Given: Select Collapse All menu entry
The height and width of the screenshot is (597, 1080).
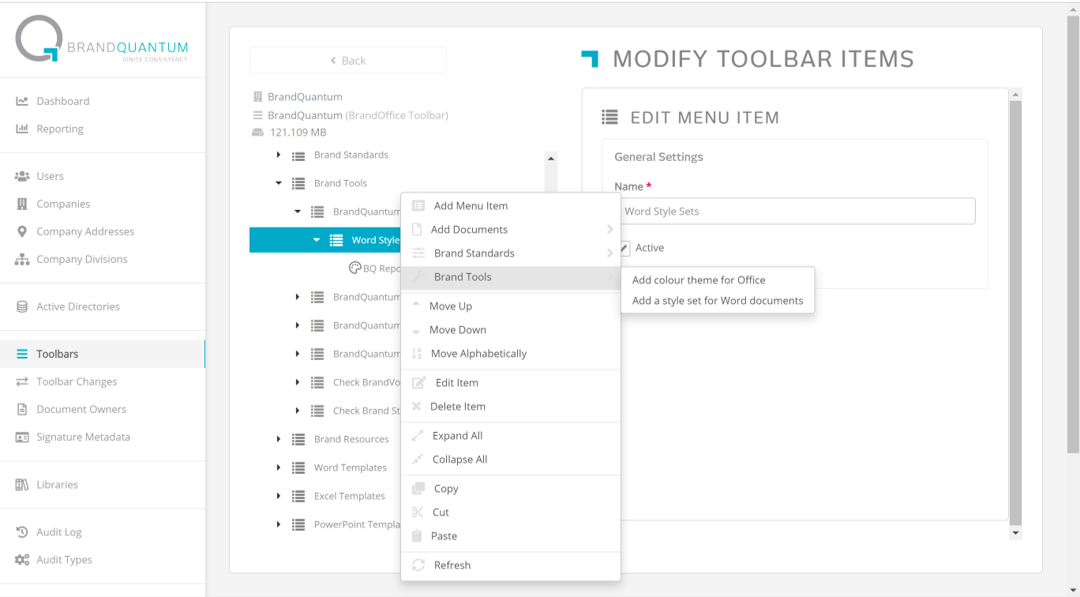Looking at the screenshot, I should [510, 459].
